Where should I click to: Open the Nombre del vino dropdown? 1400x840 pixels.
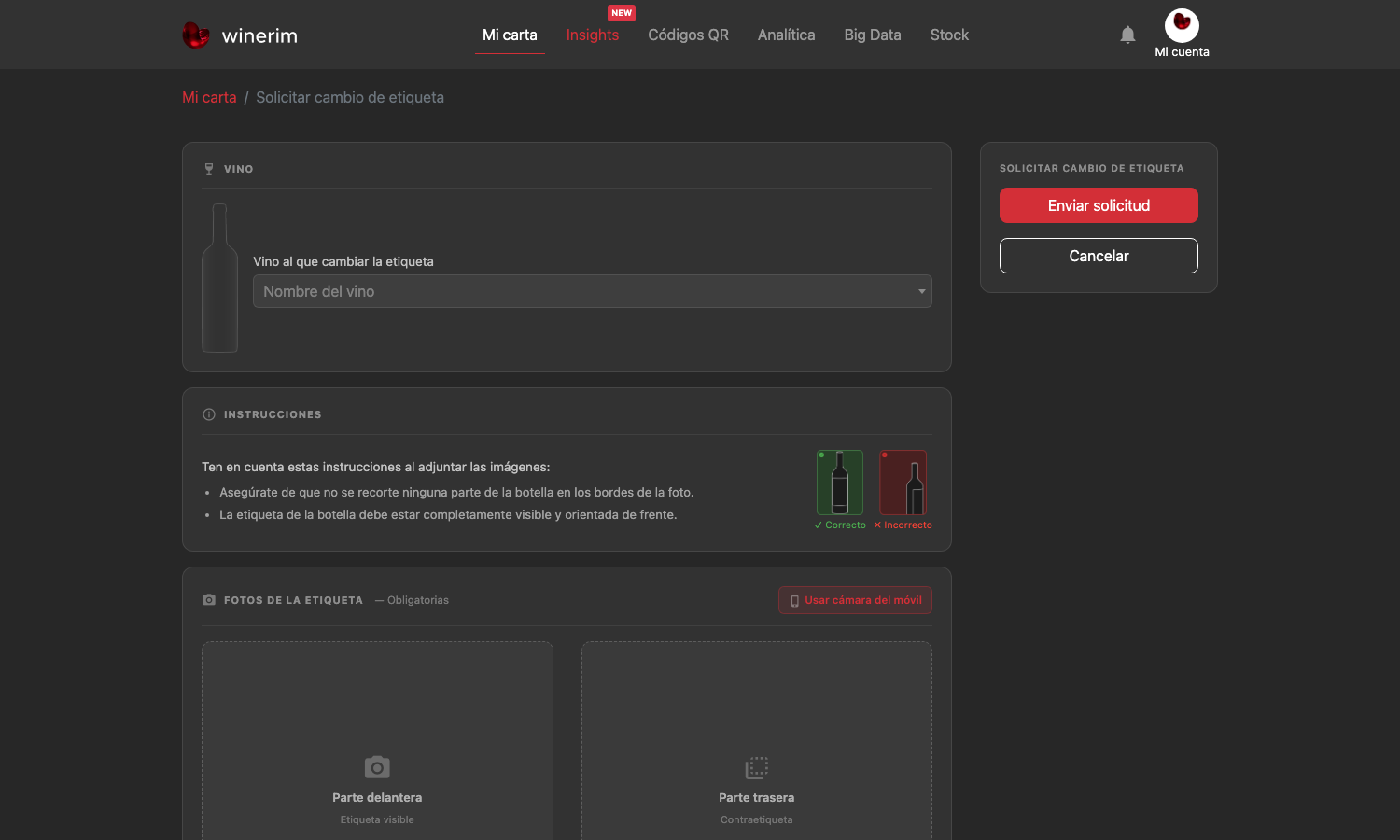tap(593, 291)
